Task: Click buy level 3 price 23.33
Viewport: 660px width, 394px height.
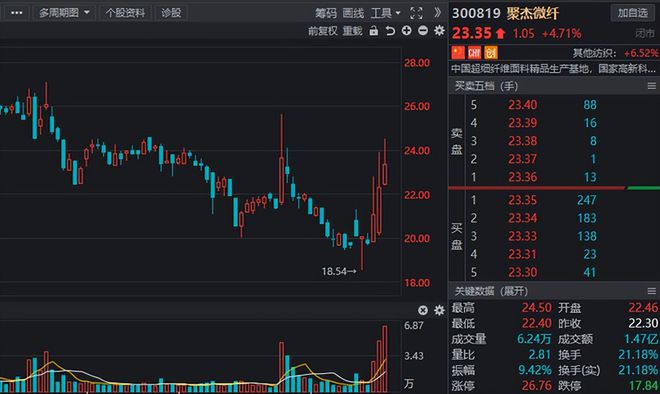Action: click(522, 236)
